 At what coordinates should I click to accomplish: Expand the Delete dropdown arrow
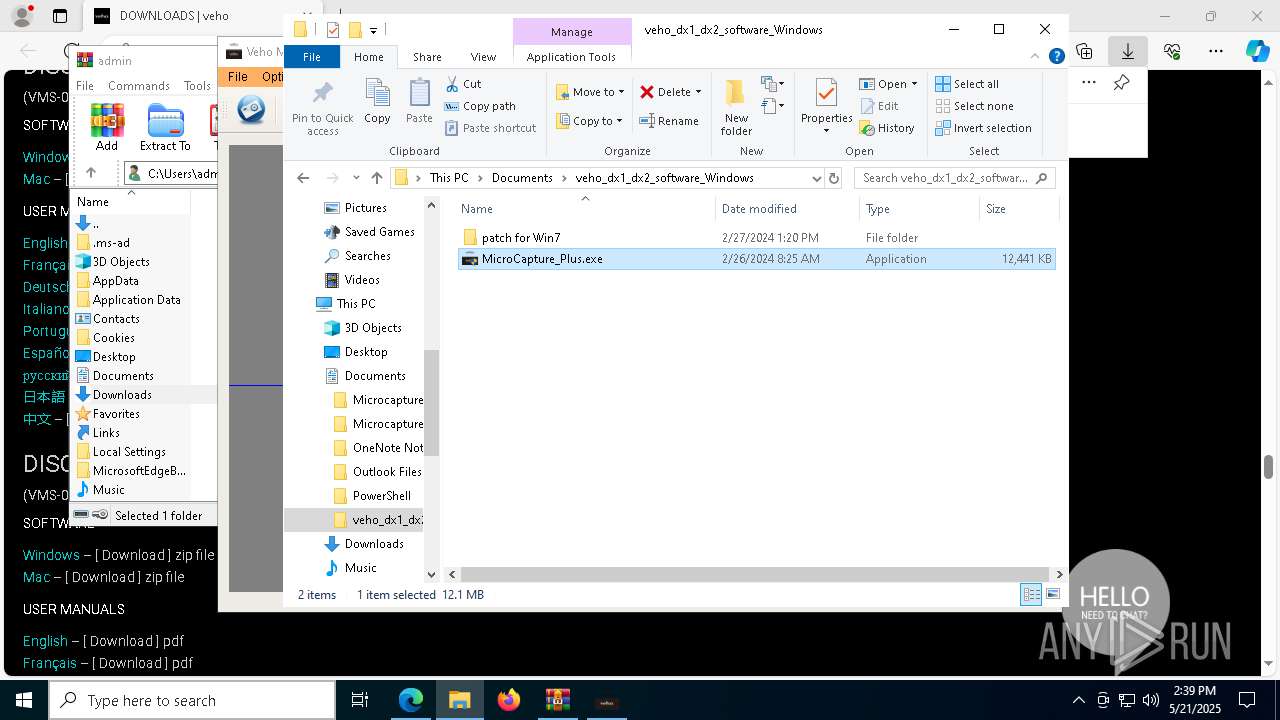tap(698, 92)
